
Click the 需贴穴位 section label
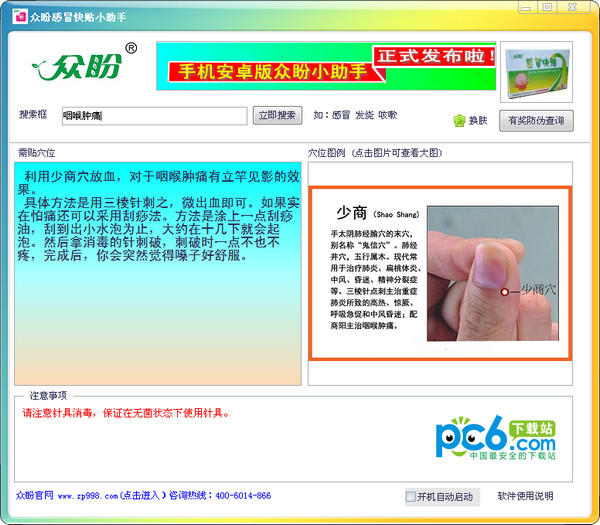tap(37, 153)
